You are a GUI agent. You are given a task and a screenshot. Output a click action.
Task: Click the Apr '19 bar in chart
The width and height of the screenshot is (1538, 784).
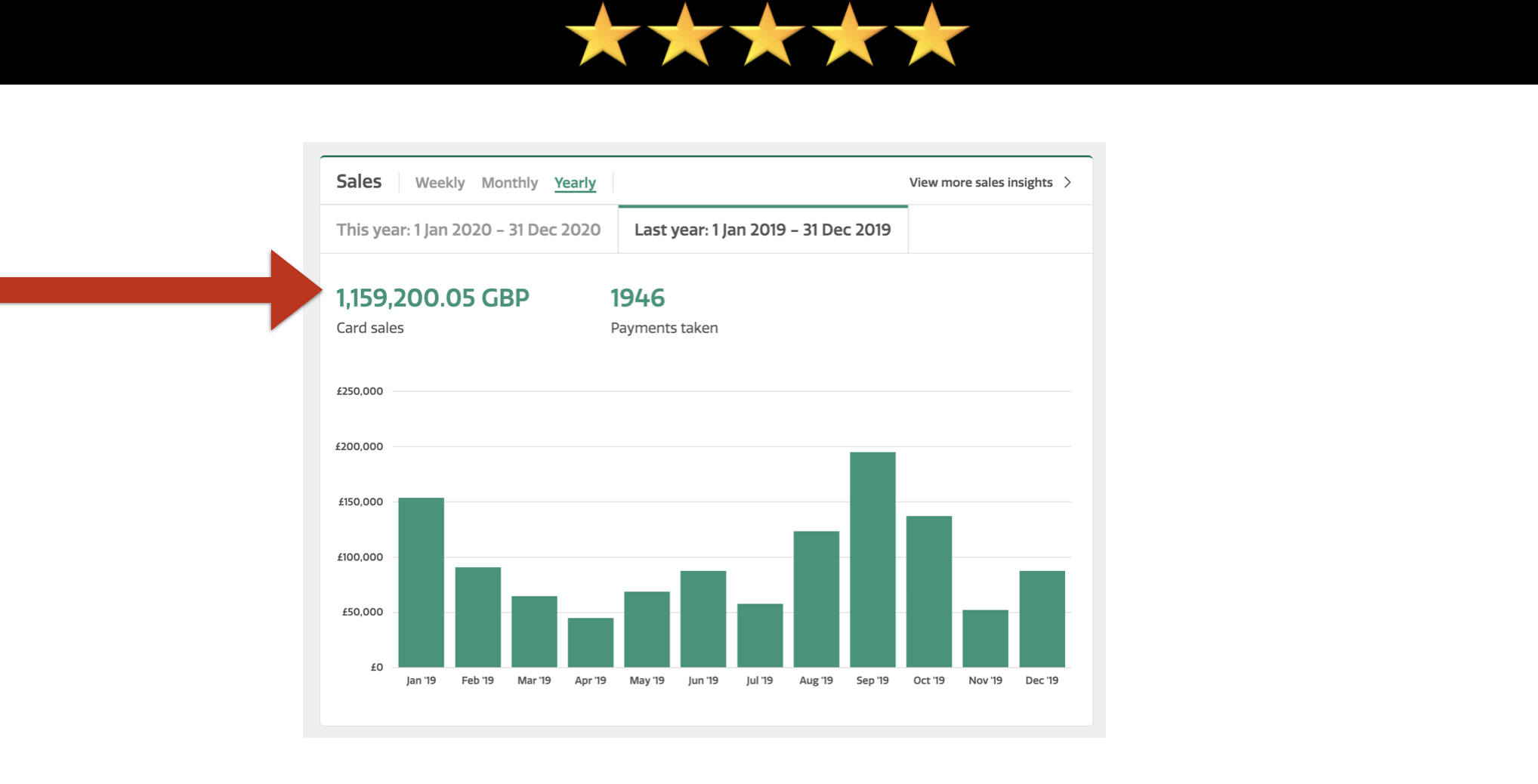(x=590, y=642)
